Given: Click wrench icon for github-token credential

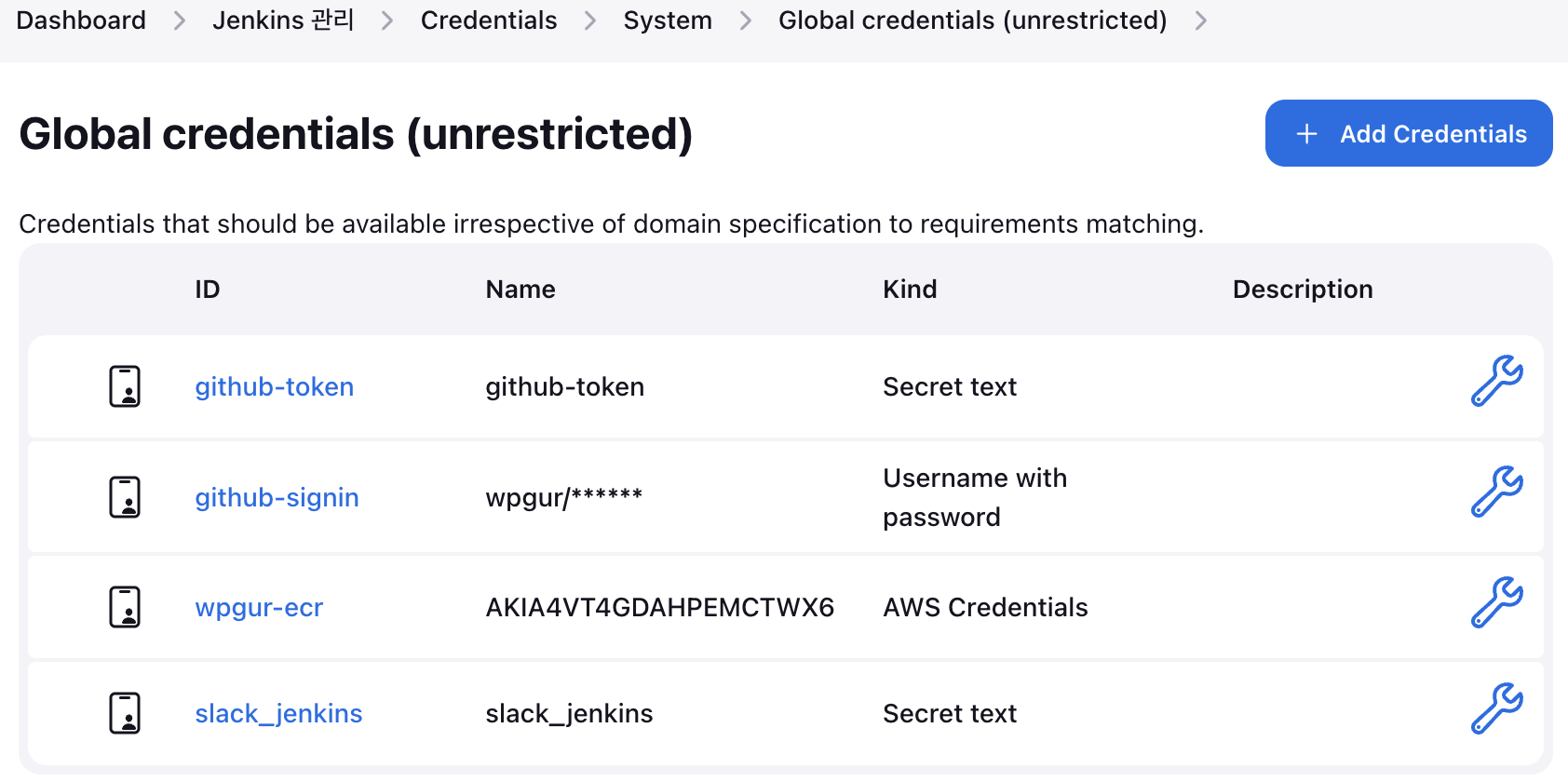Looking at the screenshot, I should pyautogui.click(x=1496, y=381).
